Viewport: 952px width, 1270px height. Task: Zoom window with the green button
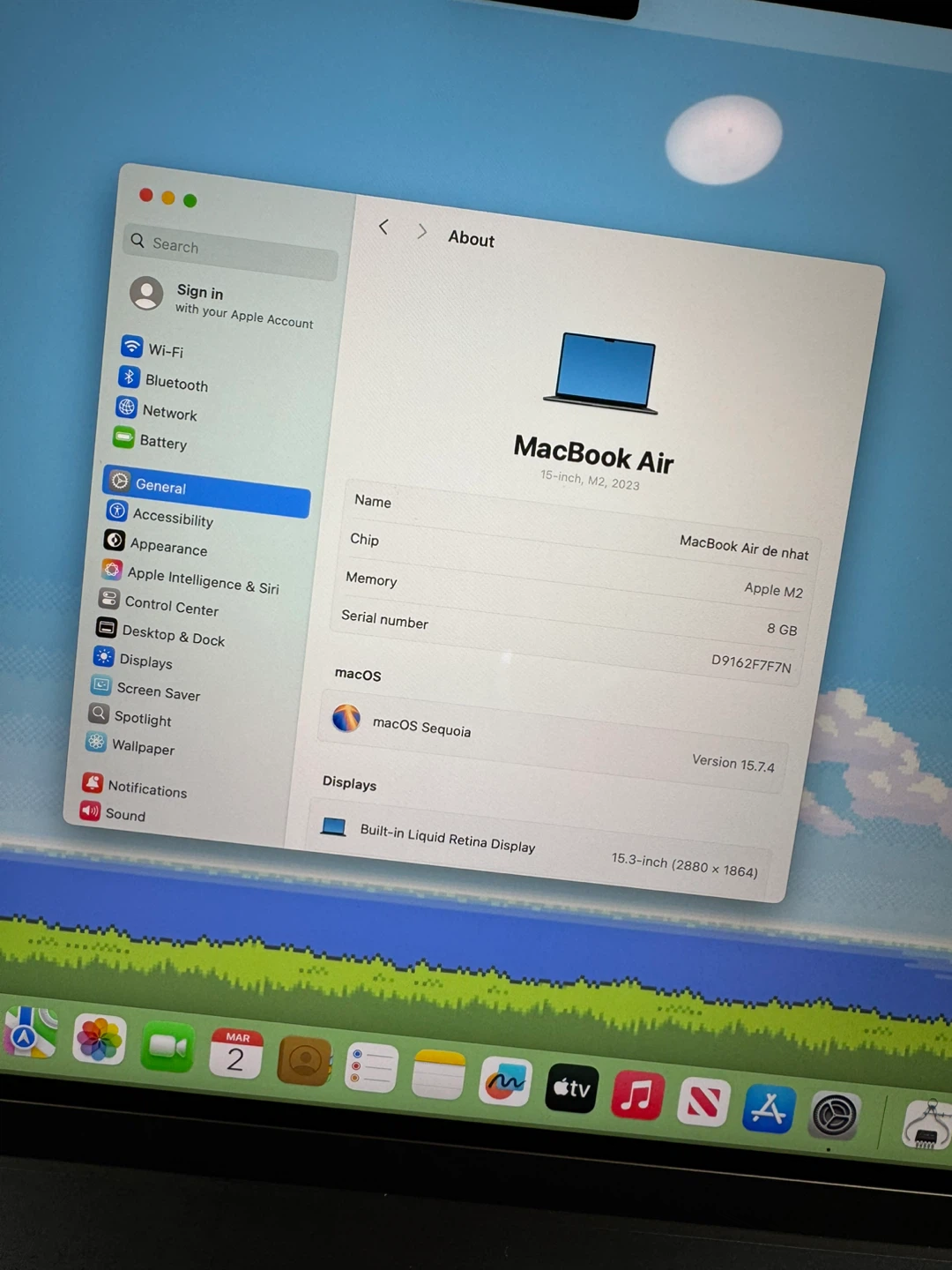tap(190, 200)
